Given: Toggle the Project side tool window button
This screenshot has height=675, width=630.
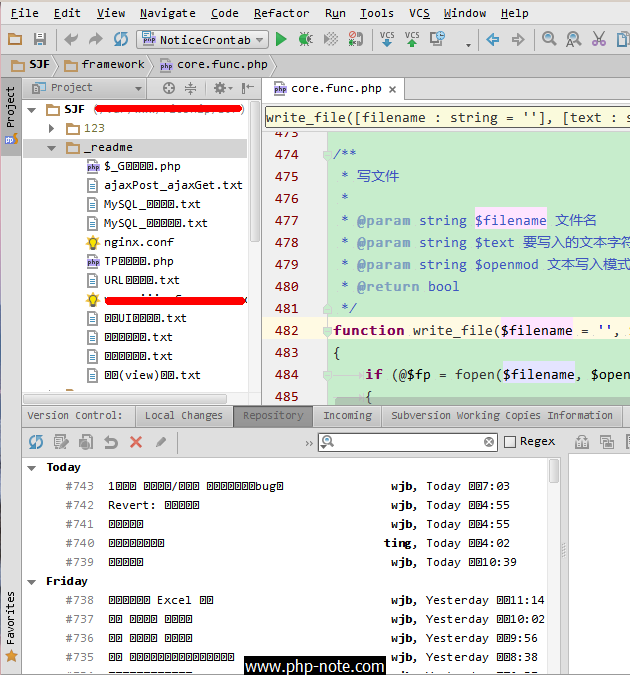Looking at the screenshot, I should (10, 116).
